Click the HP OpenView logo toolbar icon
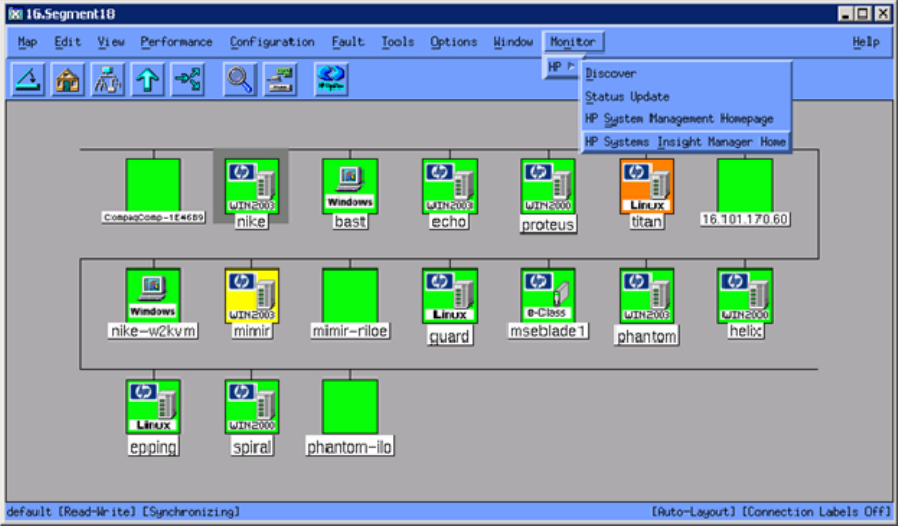This screenshot has height=526, width=898. click(331, 79)
